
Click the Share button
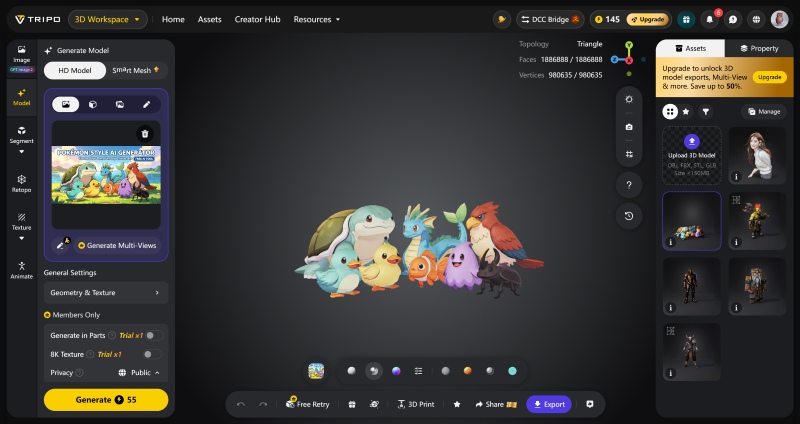(x=496, y=404)
